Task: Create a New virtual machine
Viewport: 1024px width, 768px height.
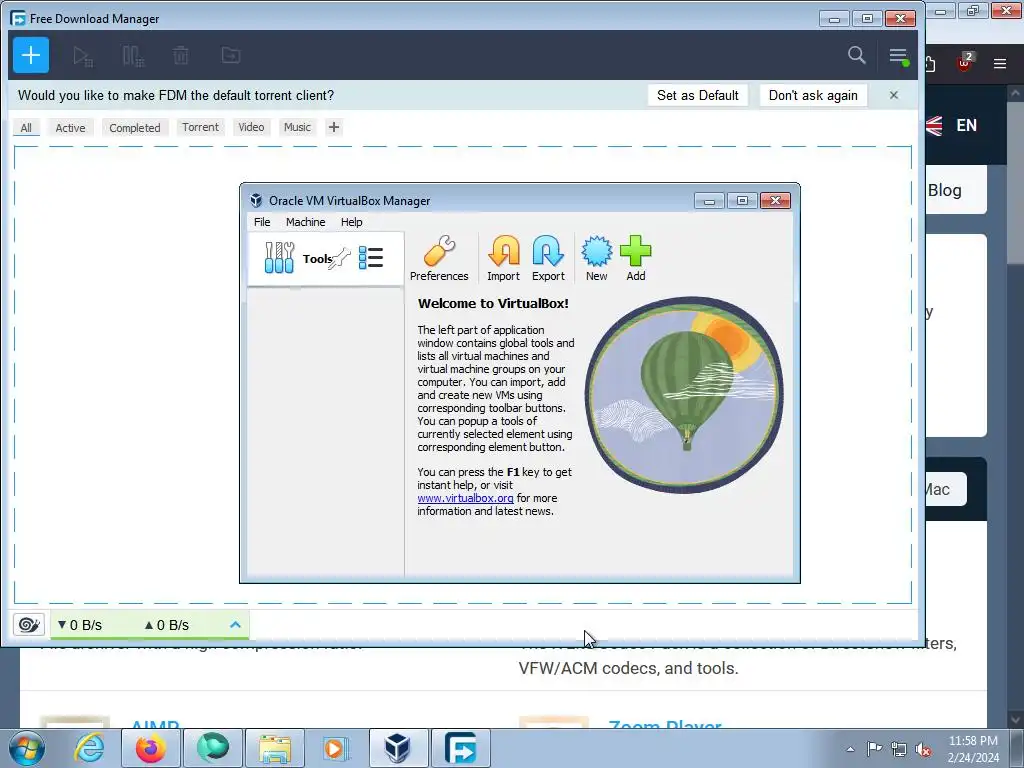Action: (596, 259)
